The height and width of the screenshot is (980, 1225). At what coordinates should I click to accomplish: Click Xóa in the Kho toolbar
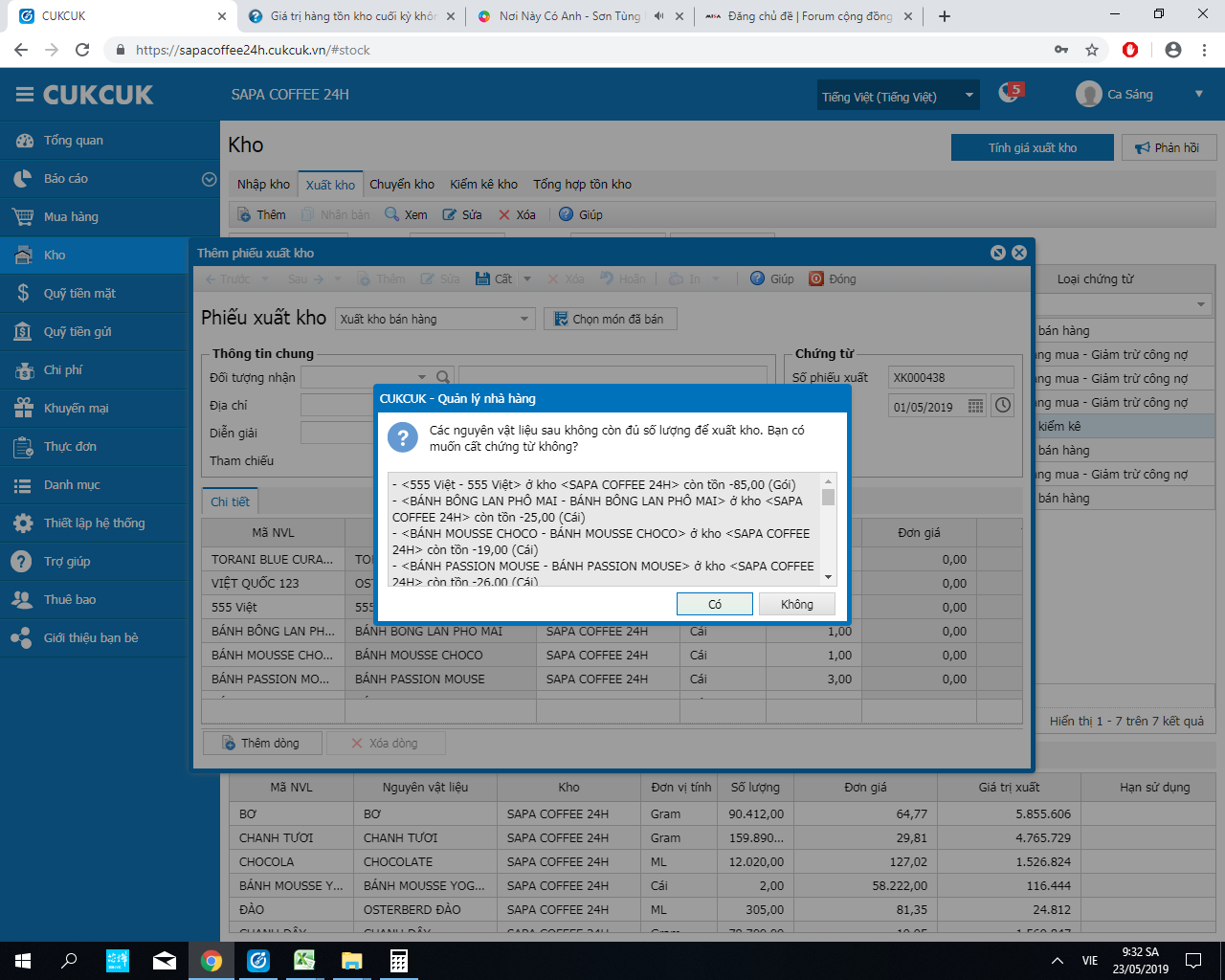point(517,214)
